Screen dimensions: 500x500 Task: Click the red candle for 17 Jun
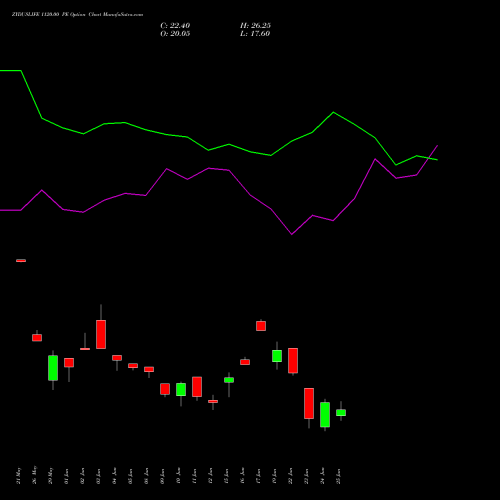[261, 326]
